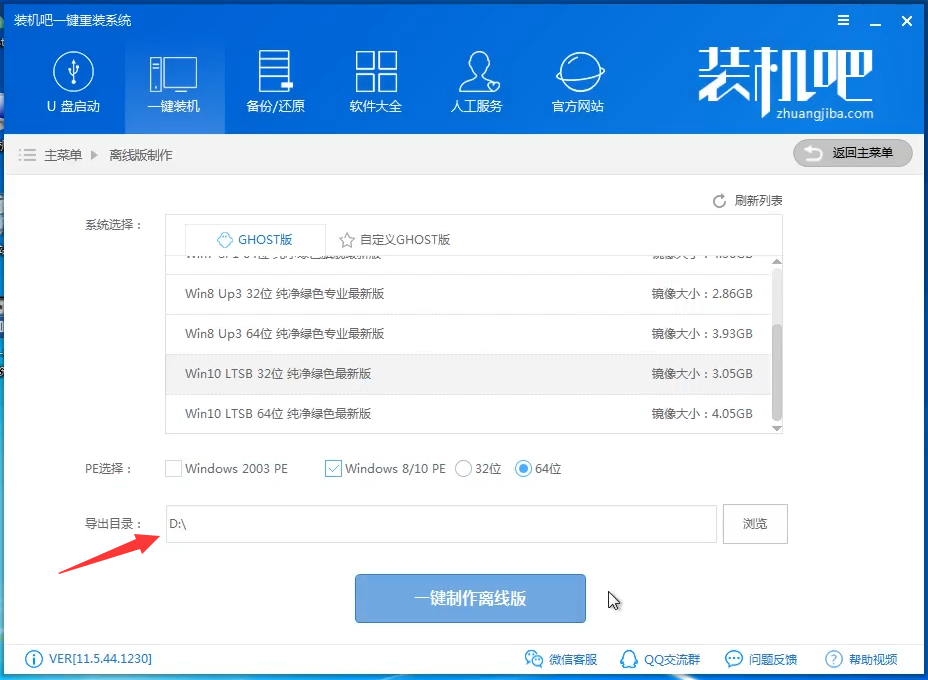Select the 32位 radio button
This screenshot has width=928, height=680.
[x=463, y=468]
